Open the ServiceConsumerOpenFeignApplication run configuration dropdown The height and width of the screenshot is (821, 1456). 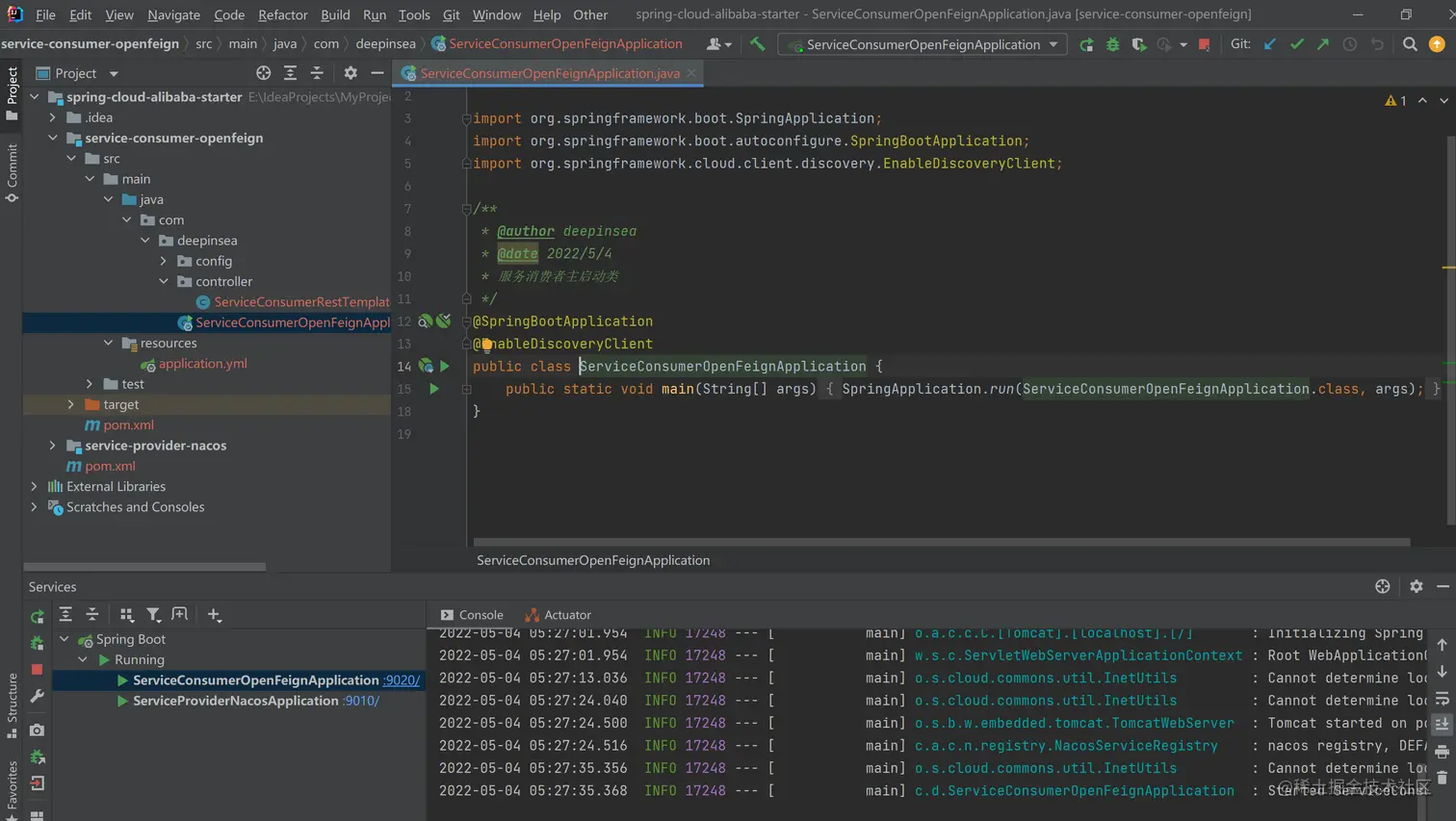pyautogui.click(x=923, y=44)
